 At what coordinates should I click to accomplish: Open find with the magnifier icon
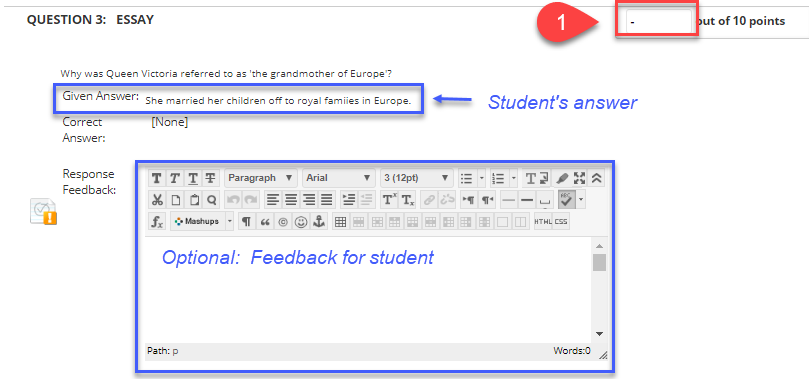(x=212, y=200)
